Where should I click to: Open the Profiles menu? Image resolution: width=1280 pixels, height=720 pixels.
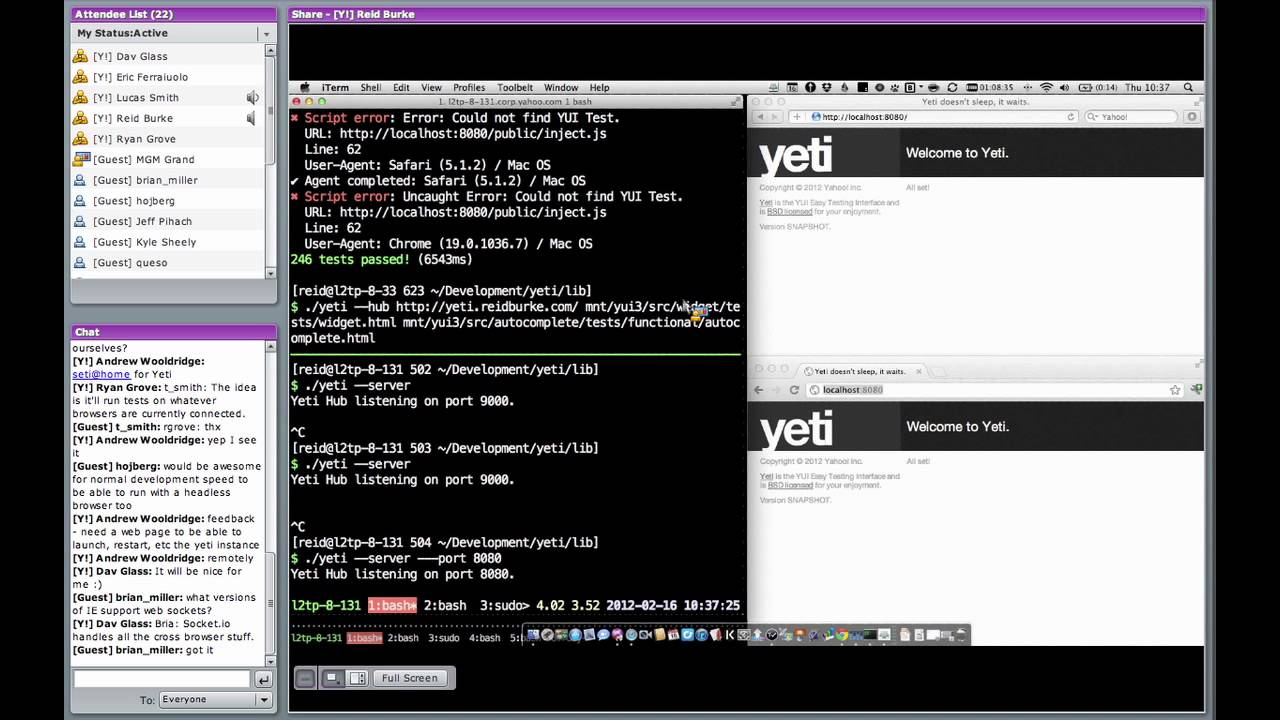[x=469, y=88]
